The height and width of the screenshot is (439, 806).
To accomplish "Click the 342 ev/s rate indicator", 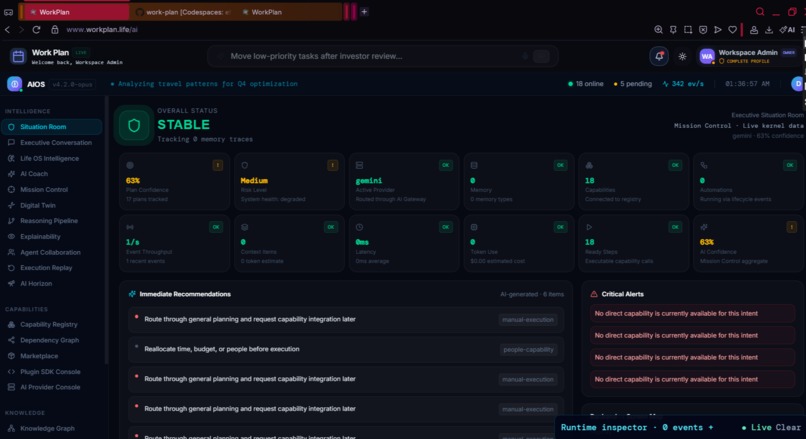I will click(683, 84).
